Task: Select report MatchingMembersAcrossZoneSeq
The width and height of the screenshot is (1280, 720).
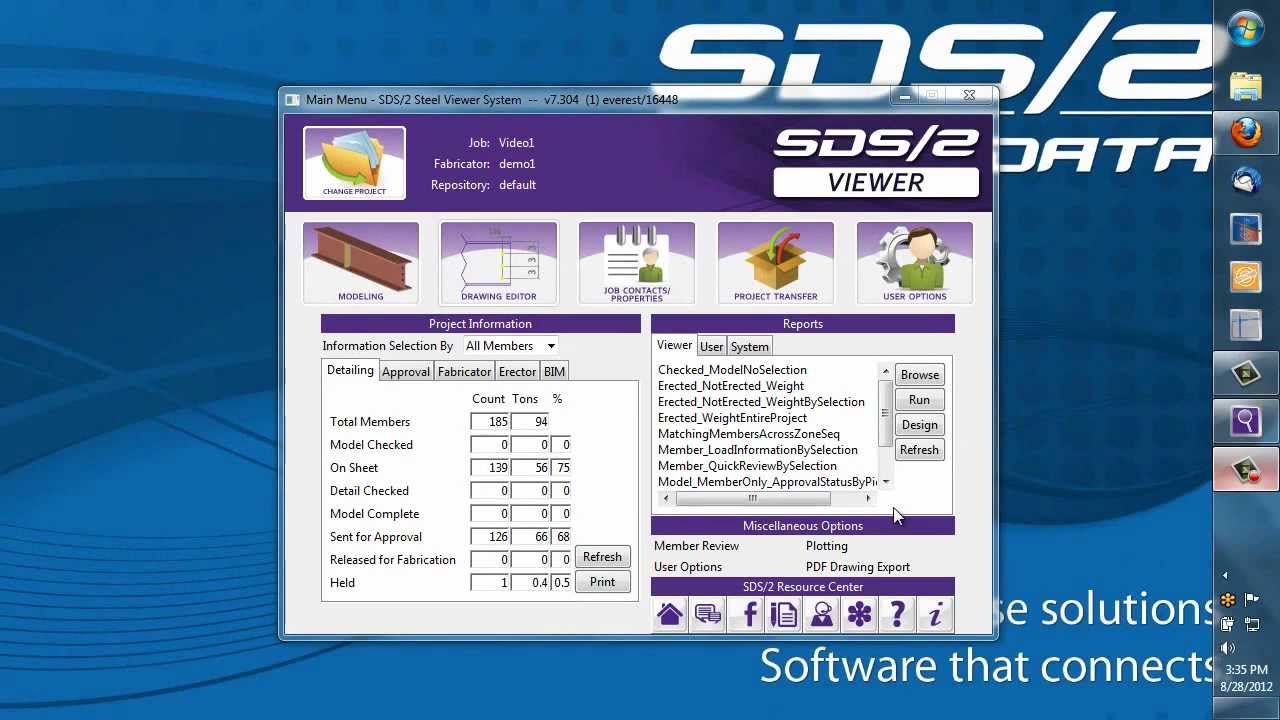Action: point(749,434)
